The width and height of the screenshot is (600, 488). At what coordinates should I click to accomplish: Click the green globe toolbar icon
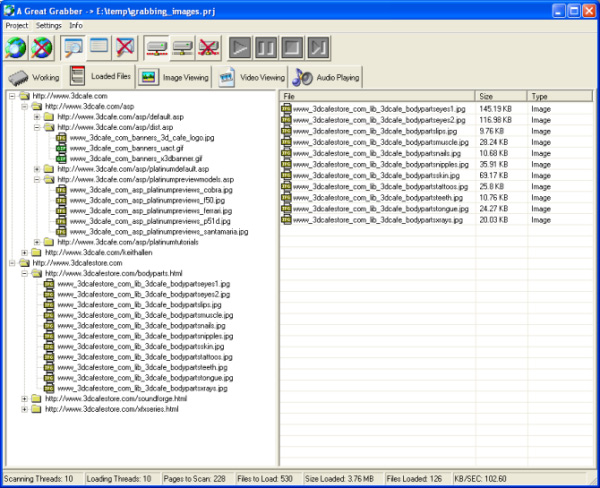tap(18, 47)
